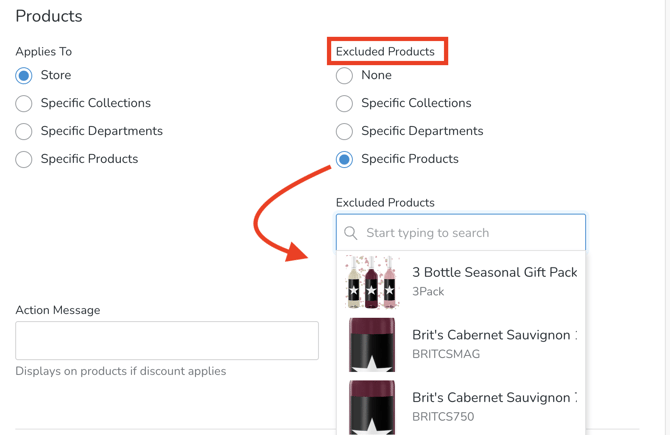Pick 3 Bottle Seasonal Gift Pack from results
This screenshot has height=435, width=670.
pyautogui.click(x=494, y=273)
